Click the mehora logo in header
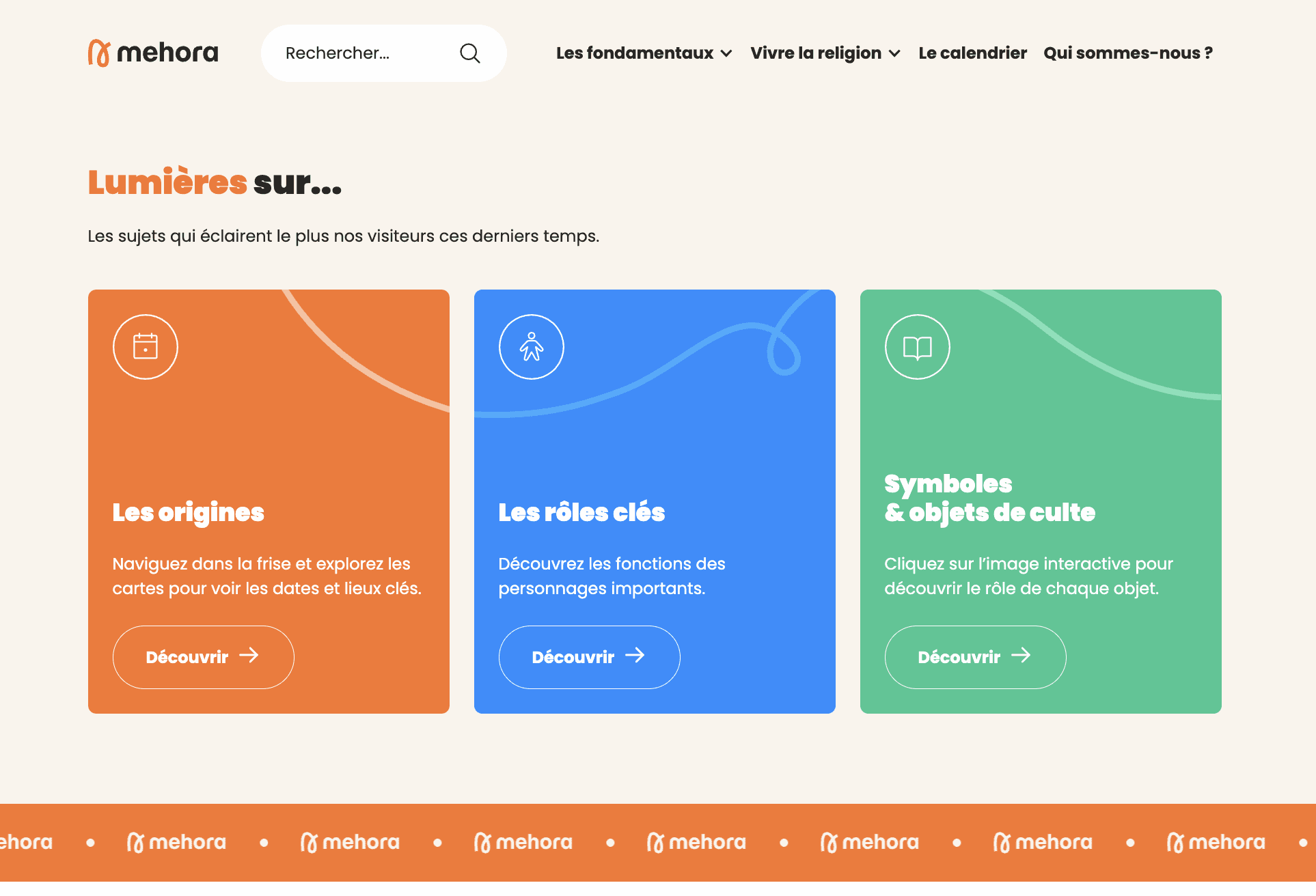1316x896 pixels. [153, 53]
